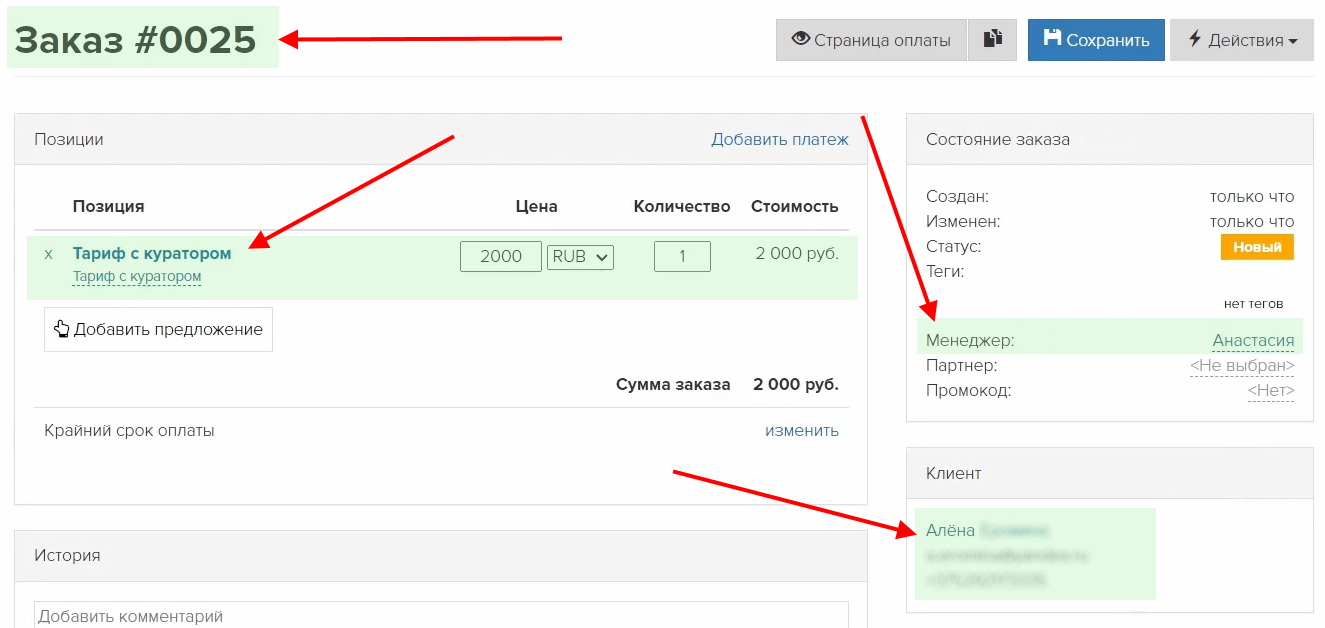Focus the price field with 2000
This screenshot has width=1325, height=628.
(x=500, y=256)
